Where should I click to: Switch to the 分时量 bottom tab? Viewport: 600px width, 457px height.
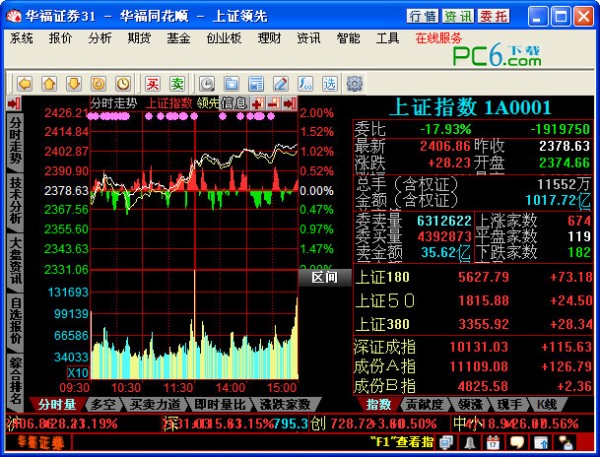(x=57, y=404)
